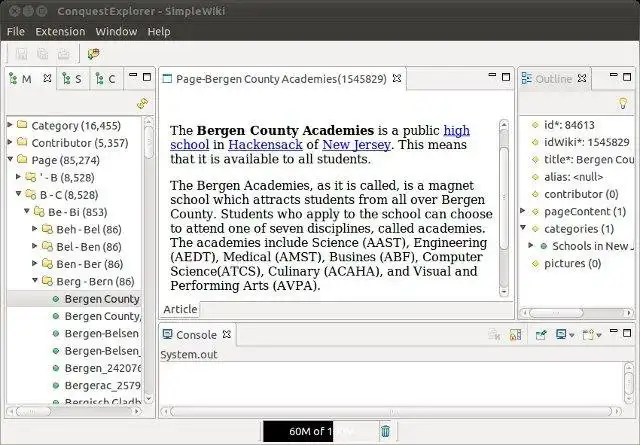Image resolution: width=640 pixels, height=445 pixels.
Task: Follow the 'high' link in article
Action: pyautogui.click(x=457, y=130)
